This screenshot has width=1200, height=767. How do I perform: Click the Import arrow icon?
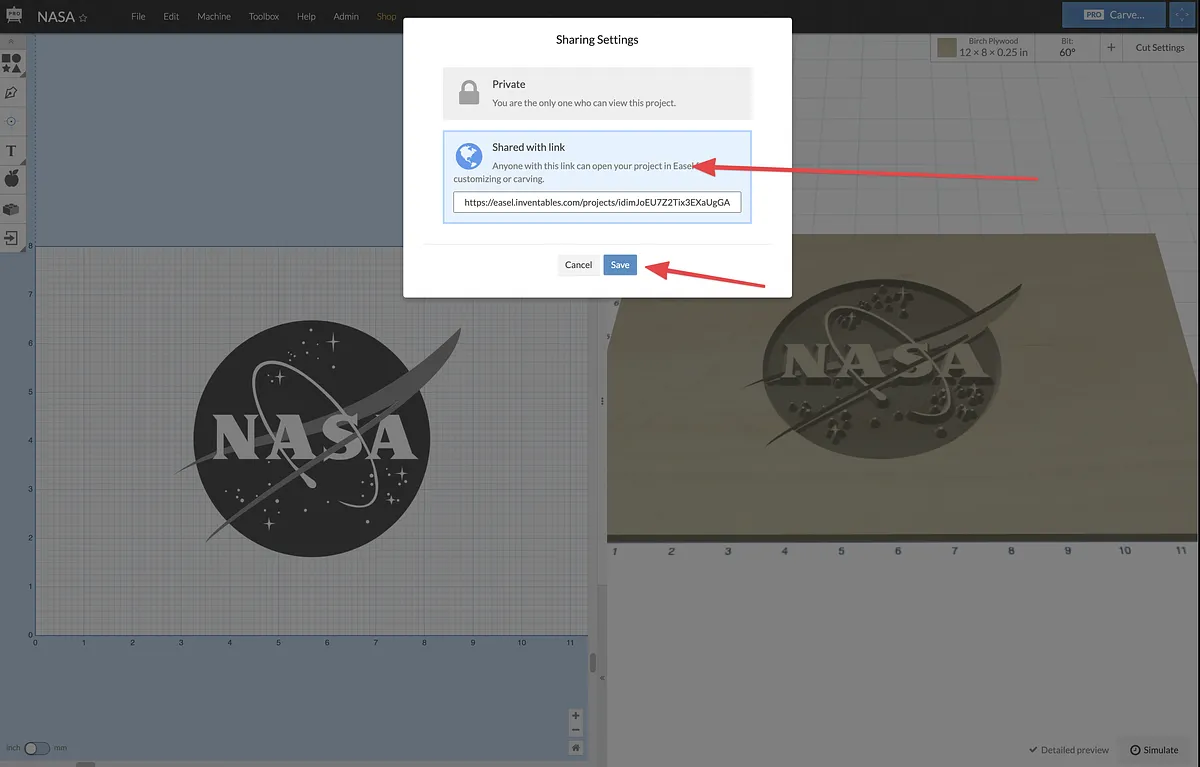11,238
